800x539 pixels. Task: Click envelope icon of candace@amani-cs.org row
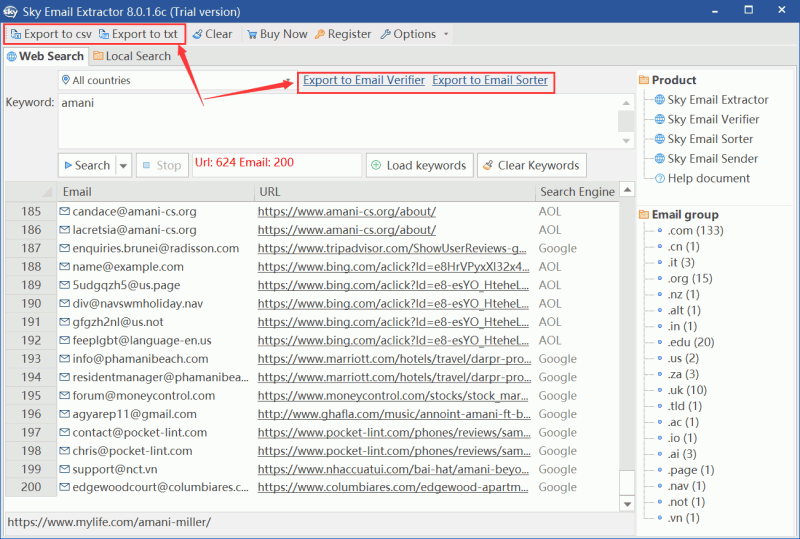64,211
